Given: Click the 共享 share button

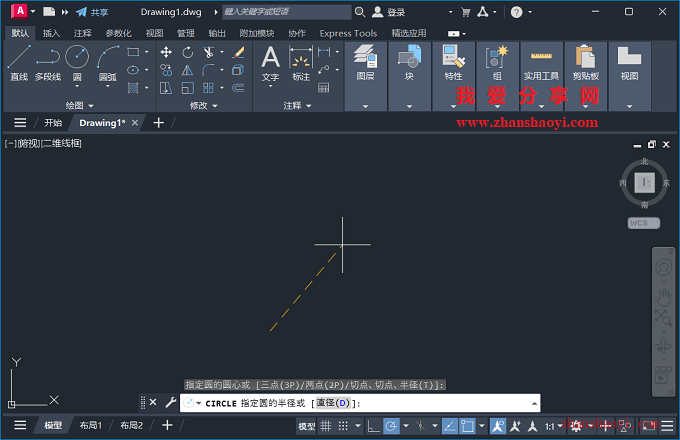Looking at the screenshot, I should [92, 12].
